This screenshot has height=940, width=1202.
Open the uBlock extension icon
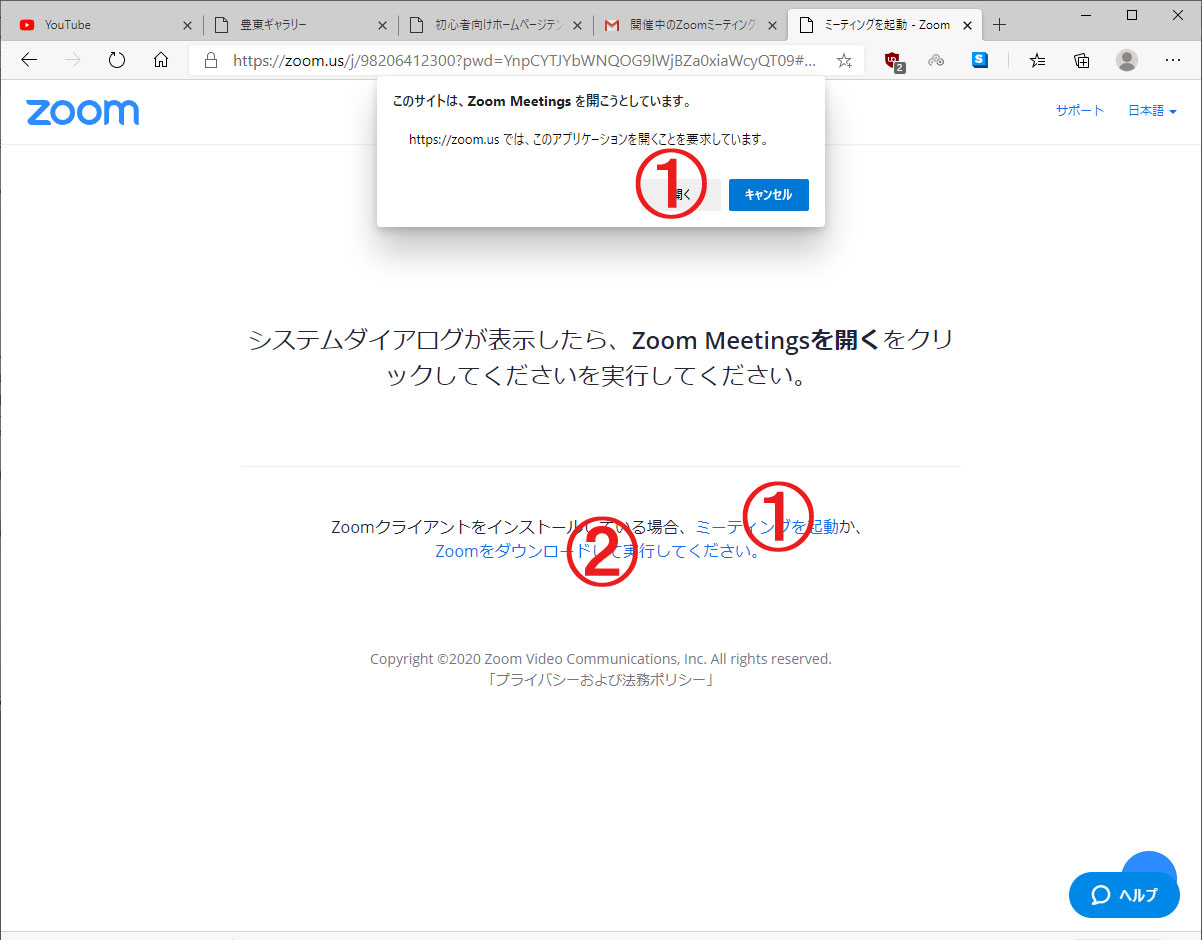893,61
